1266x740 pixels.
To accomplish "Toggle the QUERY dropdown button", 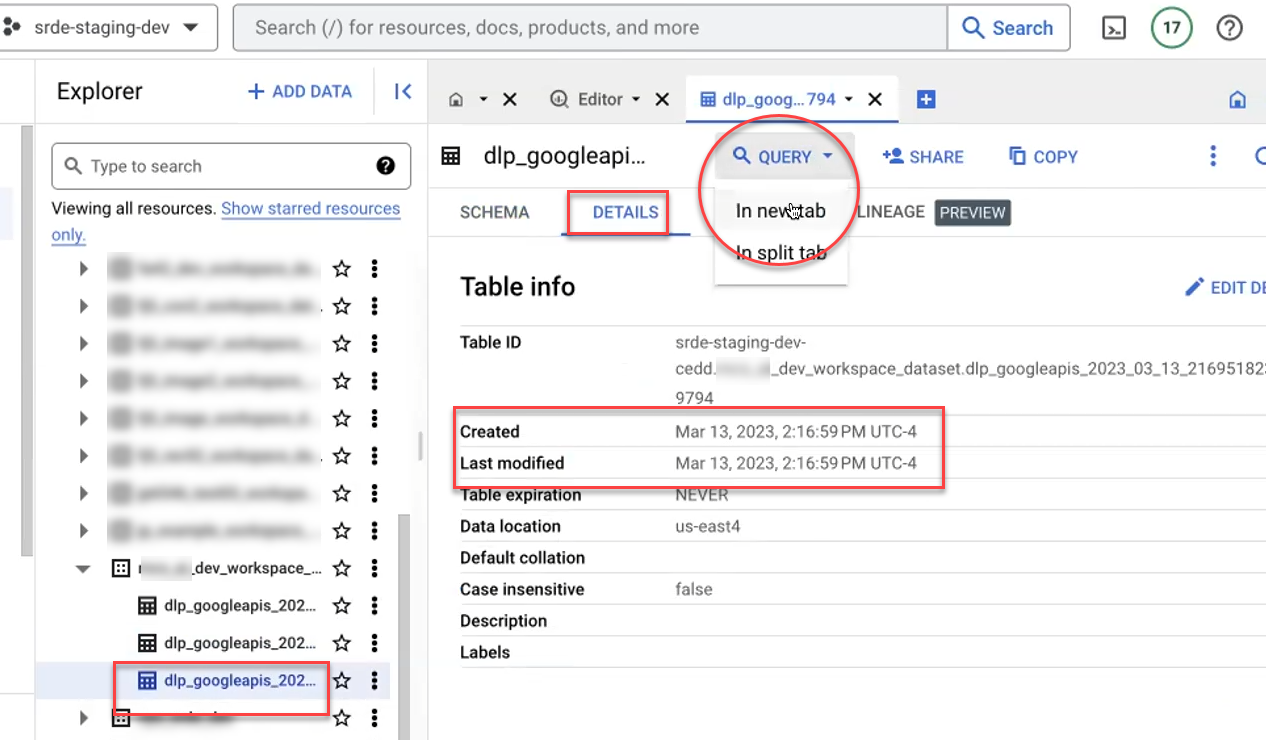I will point(783,156).
